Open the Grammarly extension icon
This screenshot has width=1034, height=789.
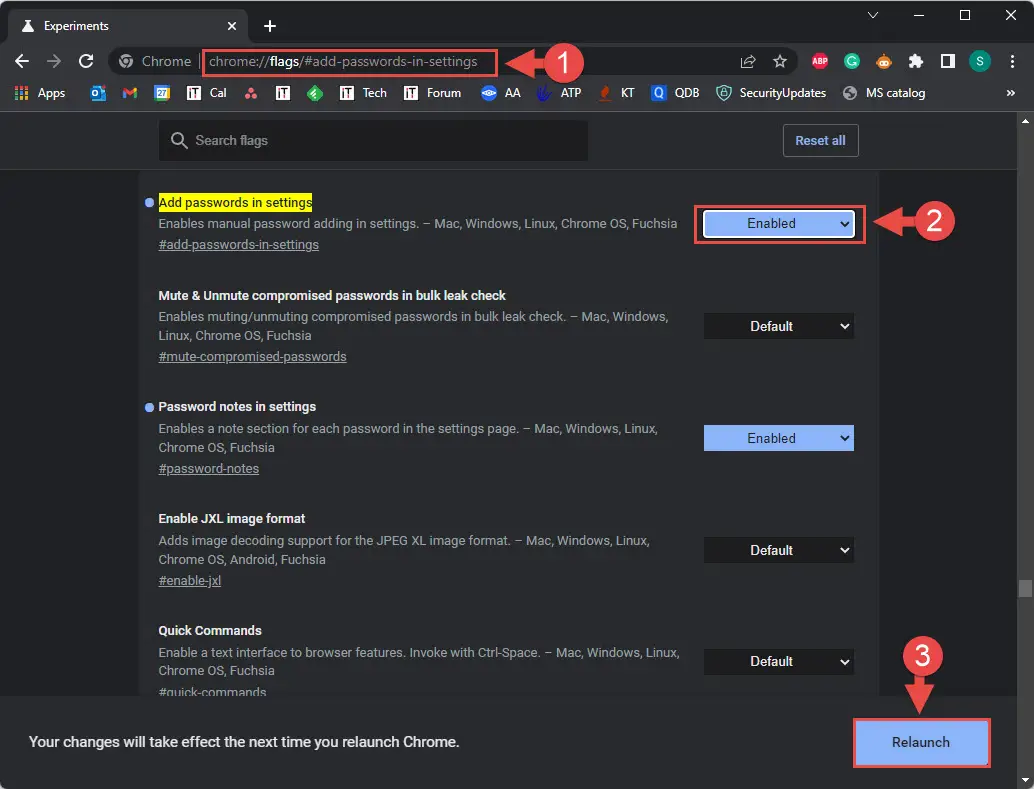coord(852,61)
